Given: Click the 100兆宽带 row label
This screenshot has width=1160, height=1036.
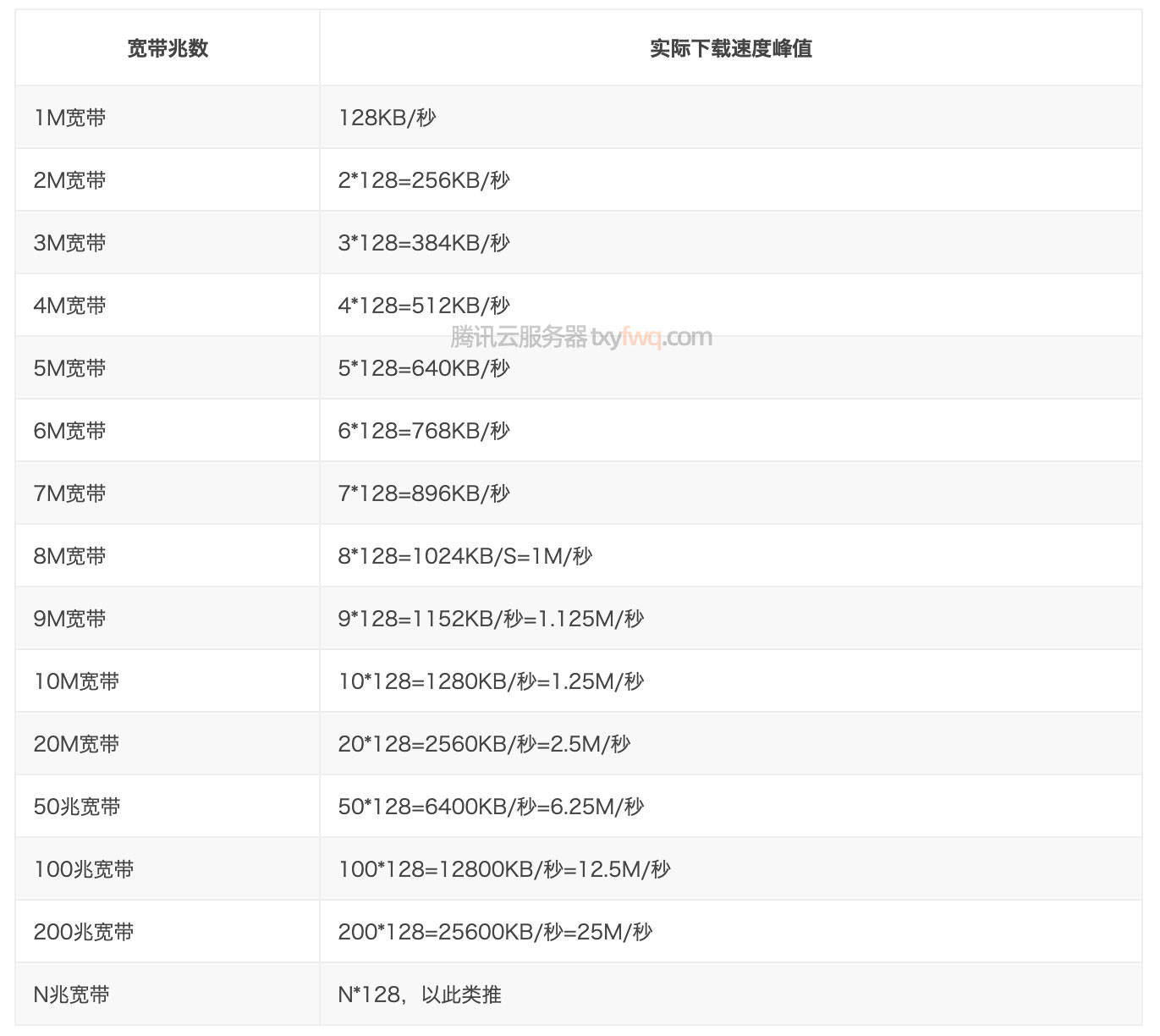Looking at the screenshot, I should (84, 869).
